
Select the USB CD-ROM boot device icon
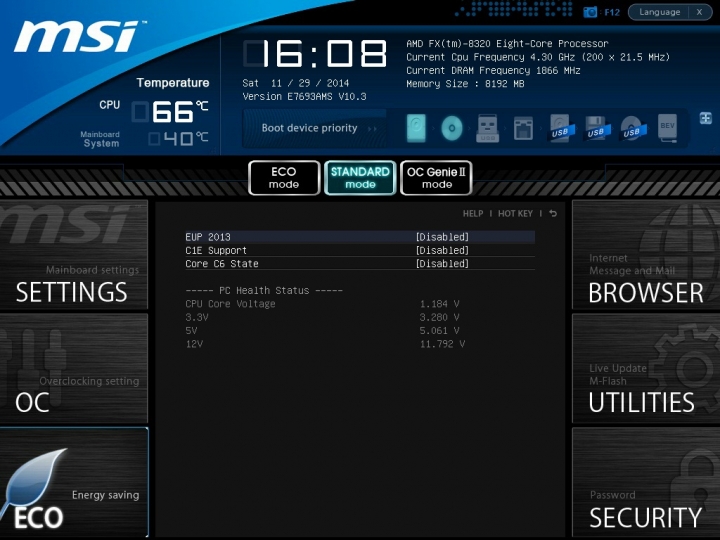coord(633,128)
